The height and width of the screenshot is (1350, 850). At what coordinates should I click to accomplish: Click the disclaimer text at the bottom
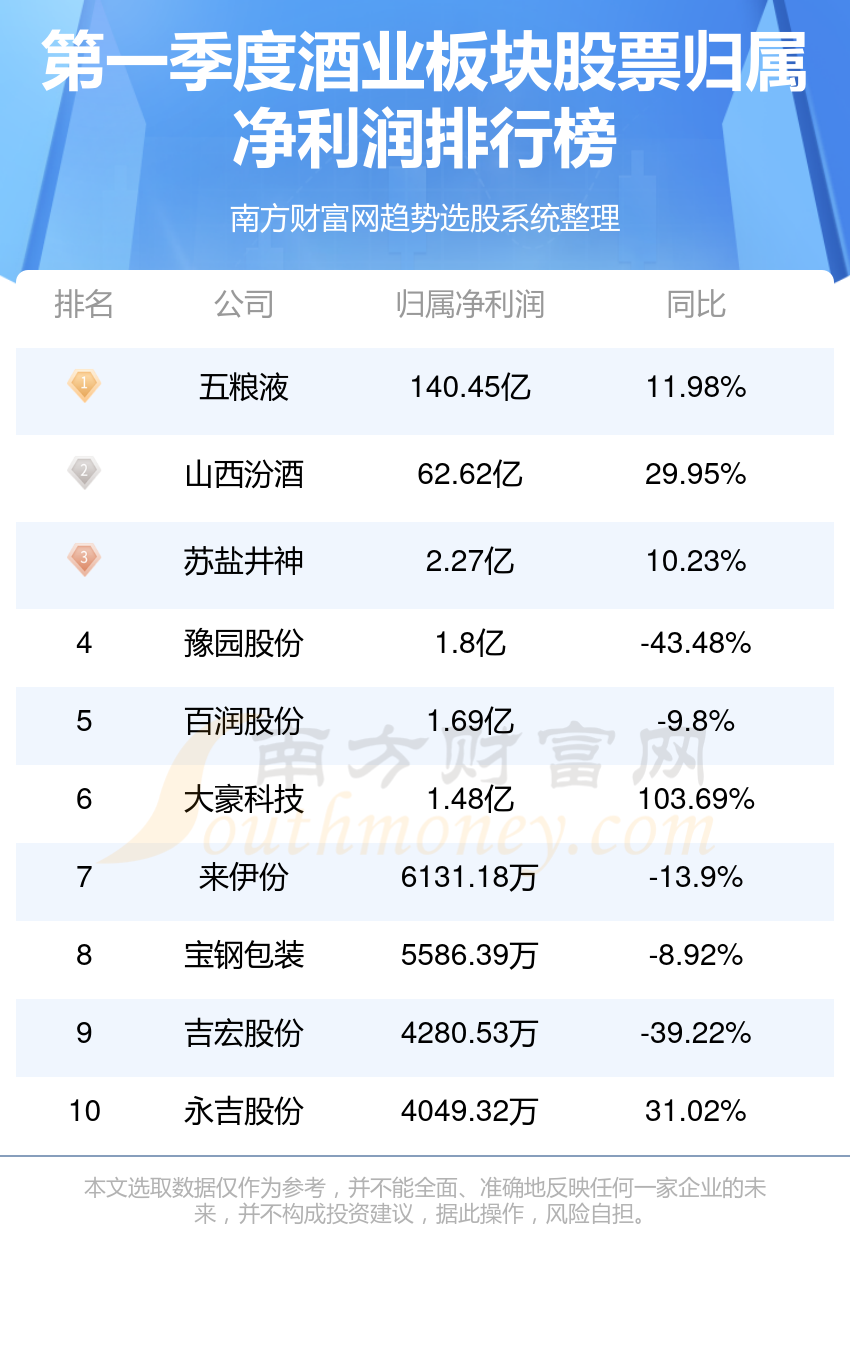(x=425, y=1201)
